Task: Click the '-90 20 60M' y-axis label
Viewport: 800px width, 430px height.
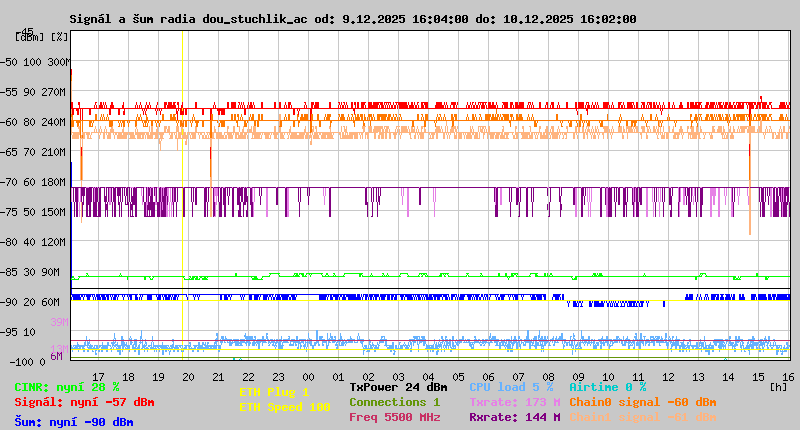Action: (30, 302)
